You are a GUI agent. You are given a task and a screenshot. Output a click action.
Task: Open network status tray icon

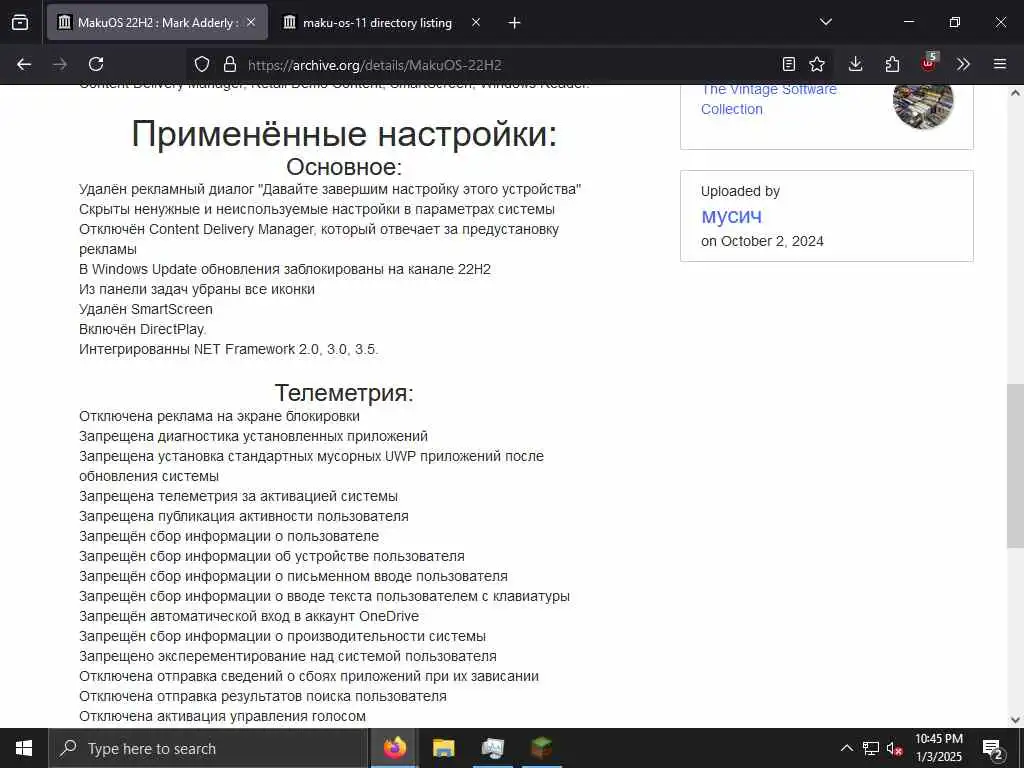click(x=871, y=748)
